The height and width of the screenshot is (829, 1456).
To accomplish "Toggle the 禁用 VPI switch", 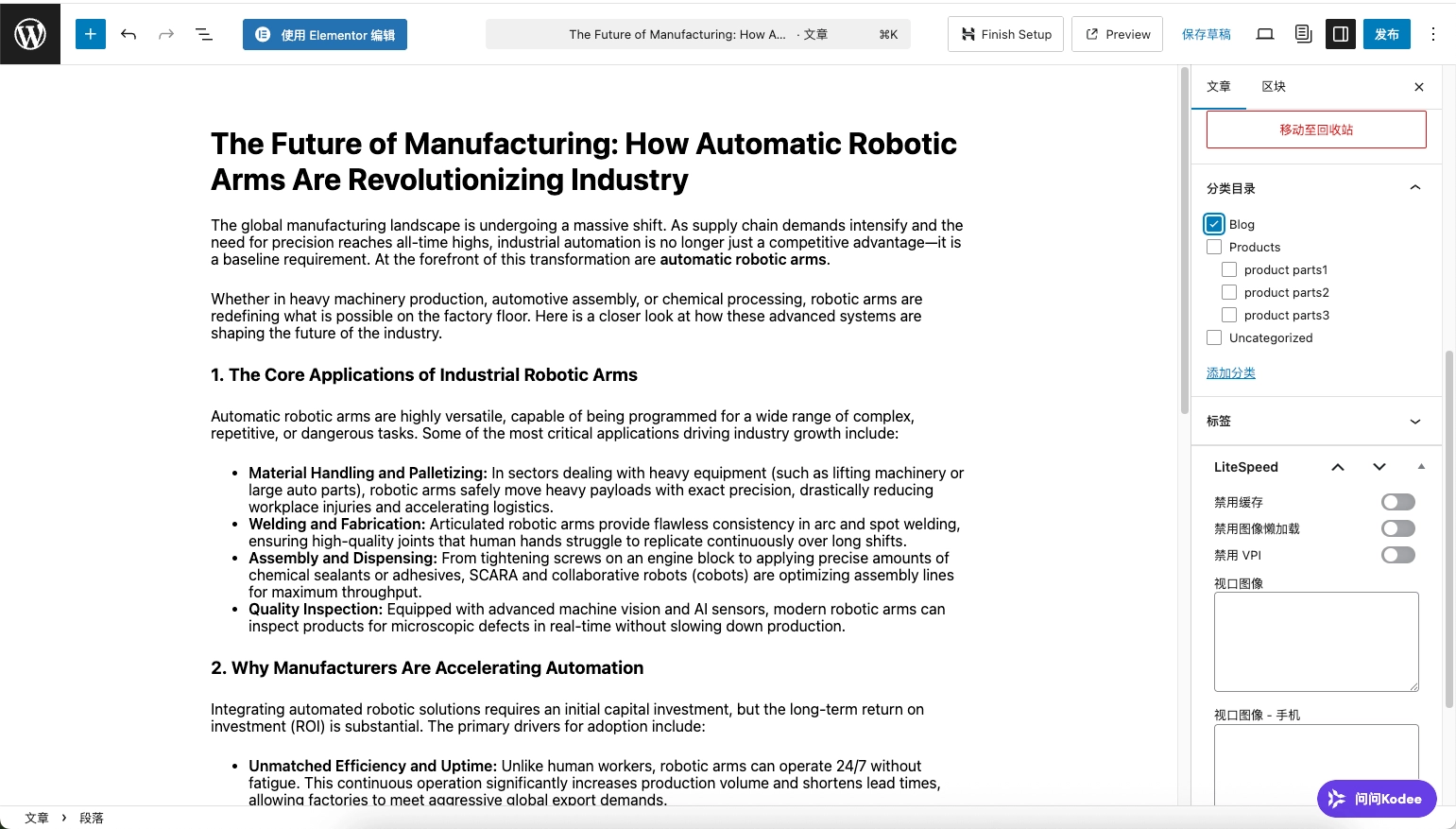I will [x=1398, y=555].
